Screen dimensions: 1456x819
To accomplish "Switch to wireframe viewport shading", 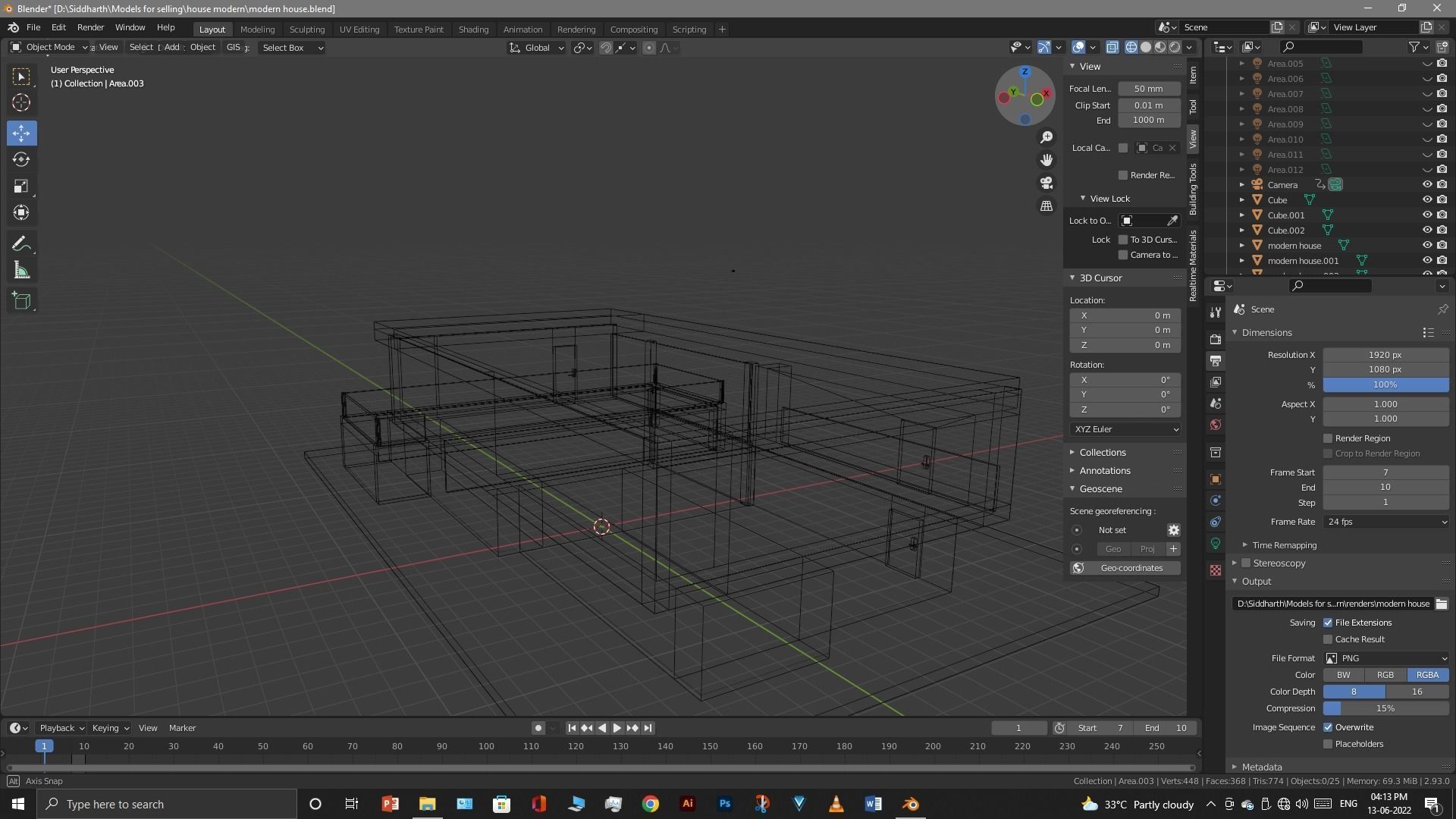I will (1131, 47).
